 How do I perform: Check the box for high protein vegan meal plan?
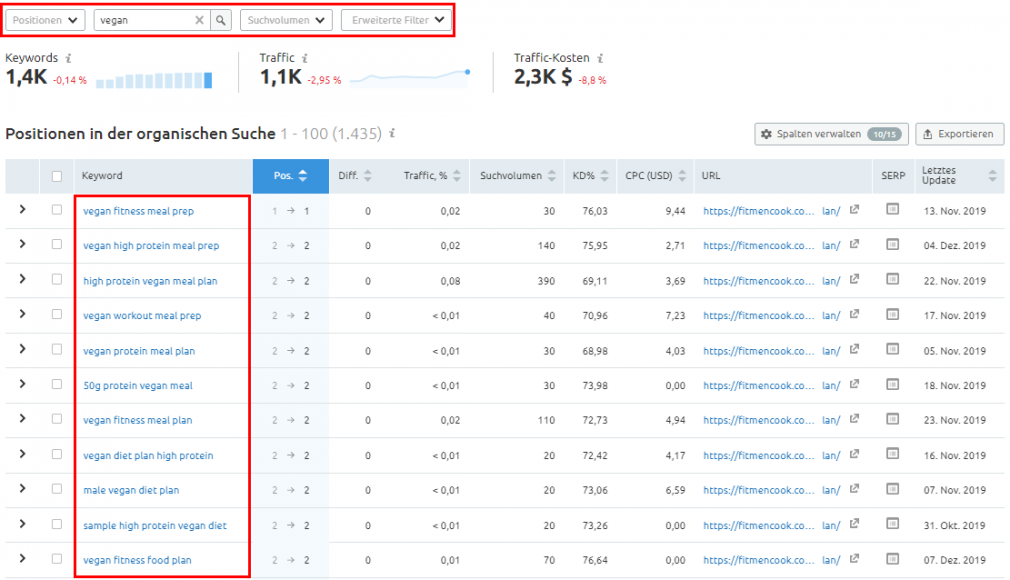57,280
